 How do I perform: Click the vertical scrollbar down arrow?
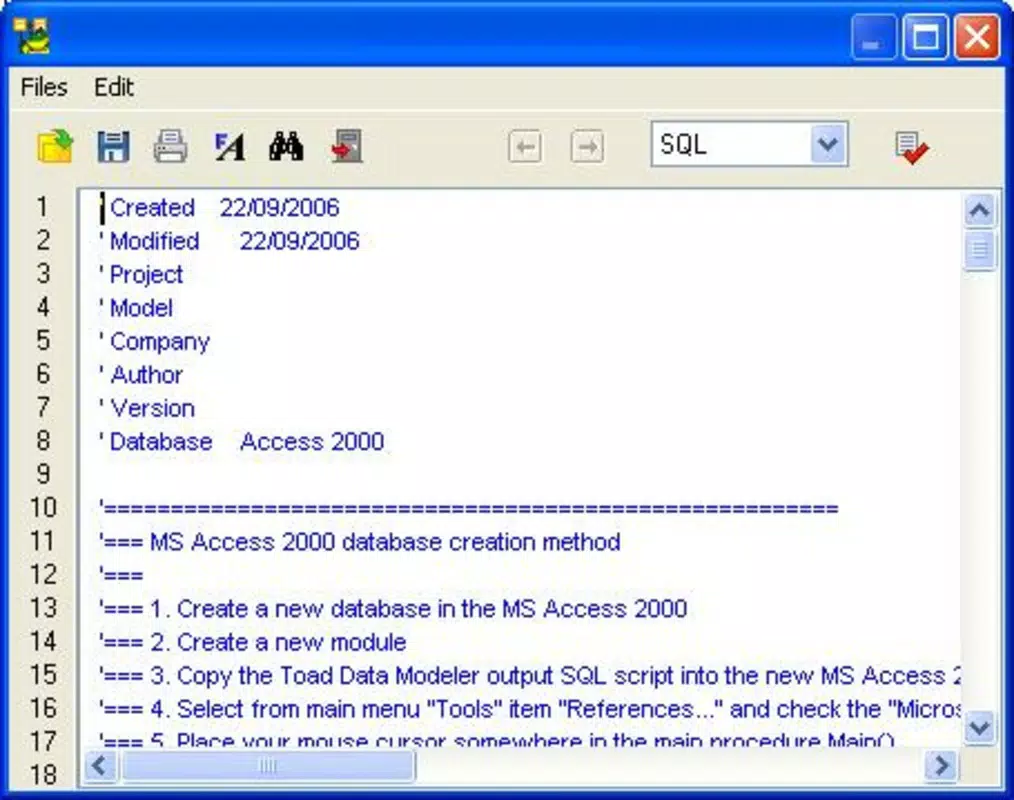tap(980, 728)
